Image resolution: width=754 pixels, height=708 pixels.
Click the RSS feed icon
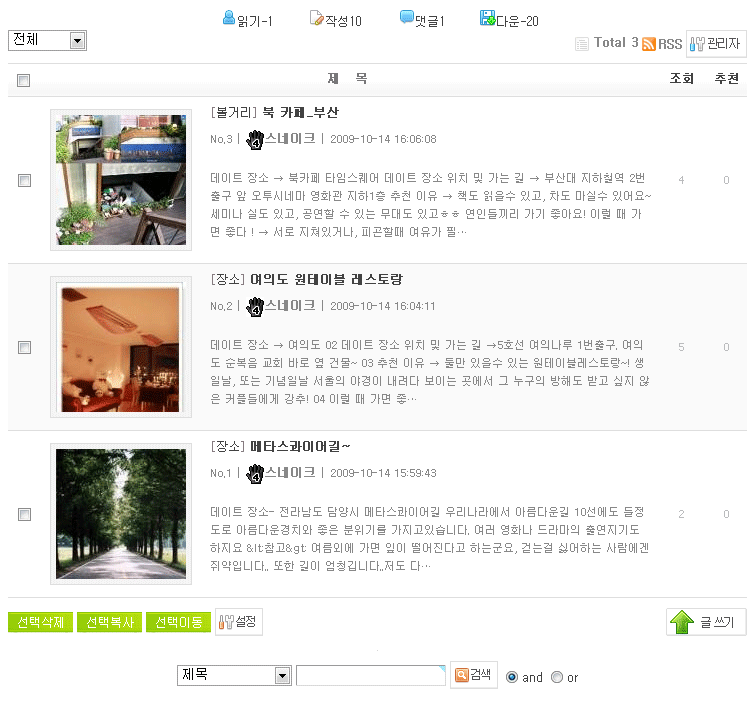click(x=649, y=44)
